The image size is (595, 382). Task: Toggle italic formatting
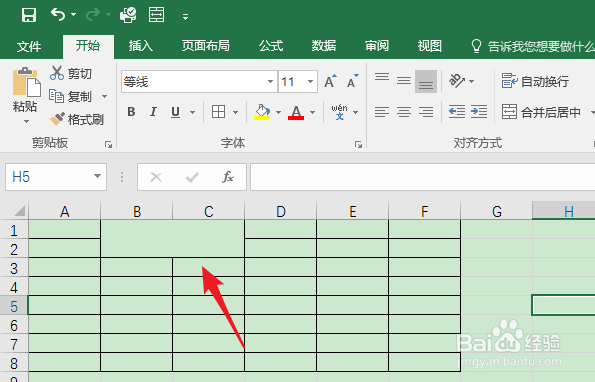(153, 112)
